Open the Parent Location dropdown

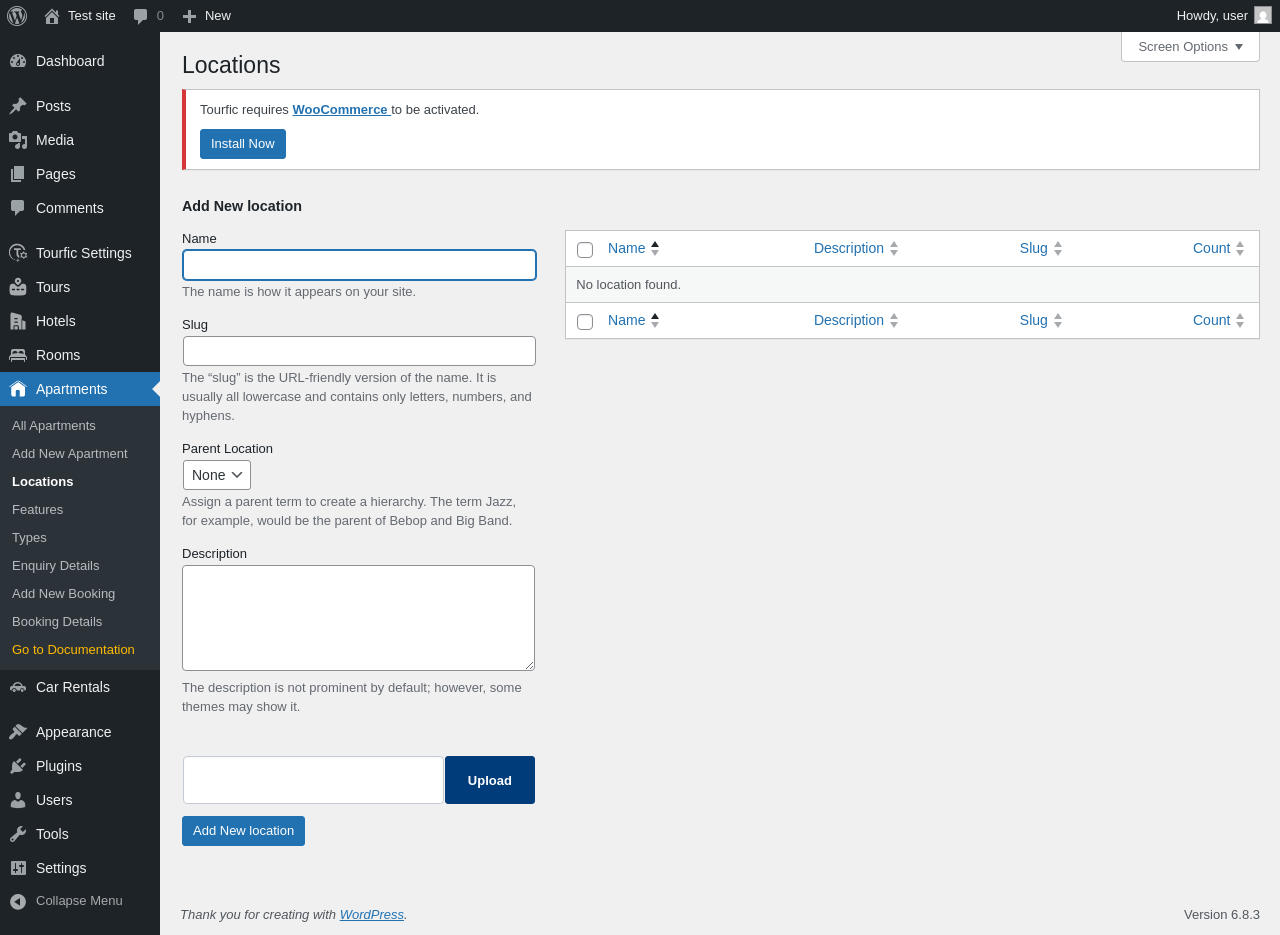point(217,475)
